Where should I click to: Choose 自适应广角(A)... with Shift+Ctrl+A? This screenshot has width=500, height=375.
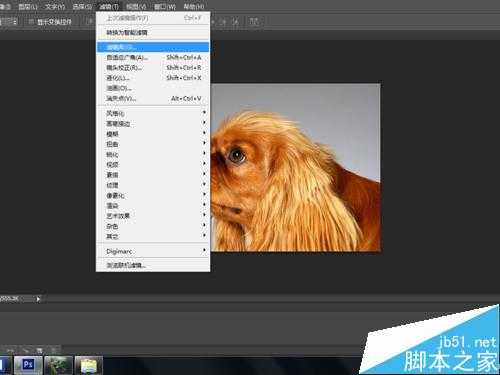tap(153, 57)
